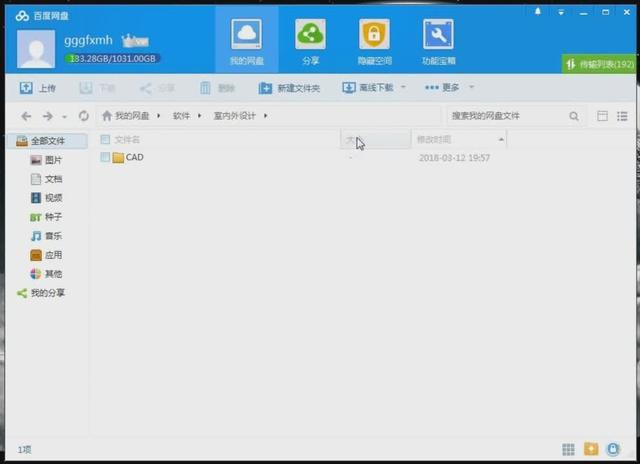Image resolution: width=640 pixels, height=464 pixels.
Task: Open 我的分享 in sidebar
Action: tap(41, 293)
